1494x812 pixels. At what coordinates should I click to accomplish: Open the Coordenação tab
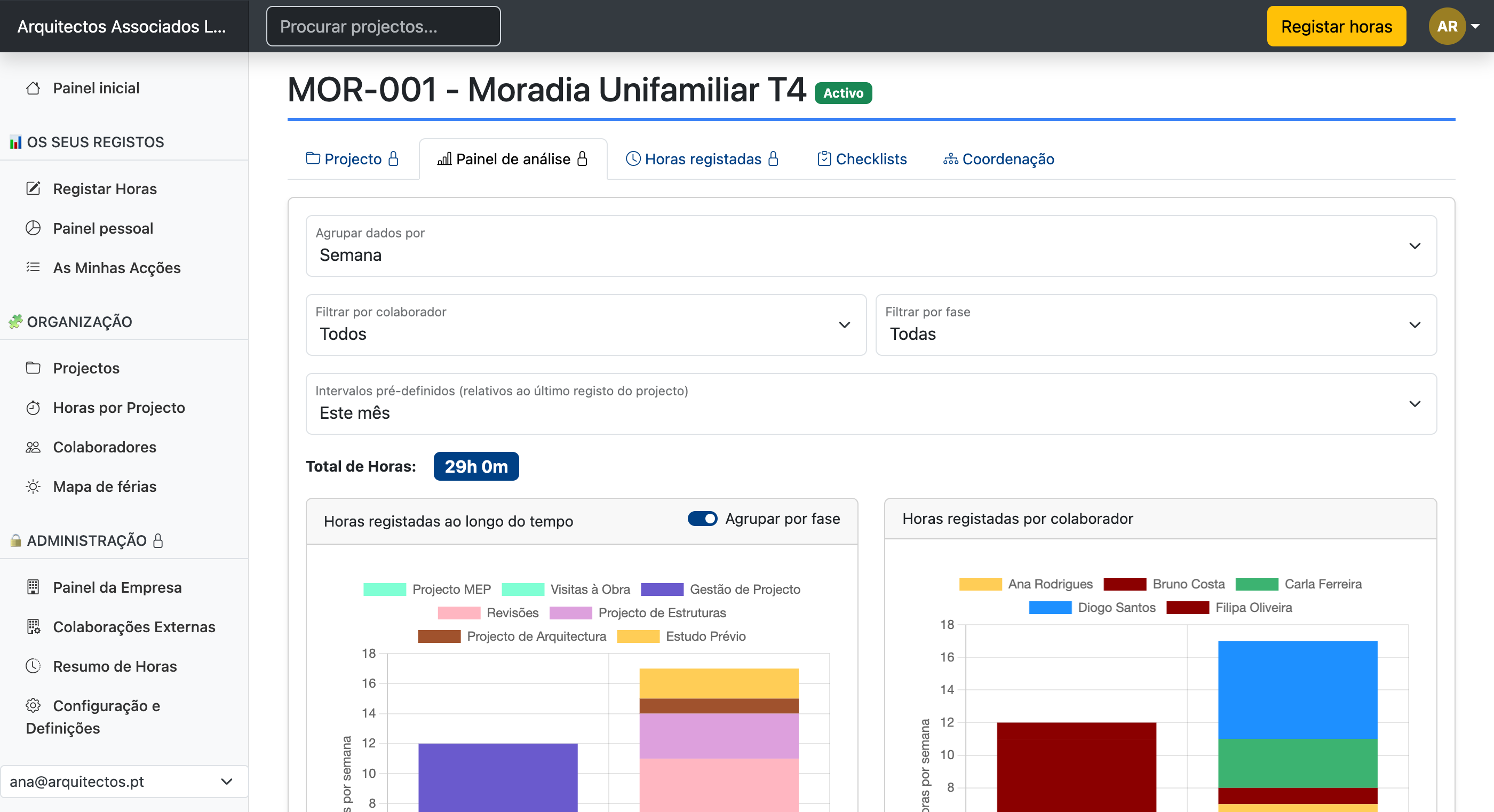tap(998, 159)
